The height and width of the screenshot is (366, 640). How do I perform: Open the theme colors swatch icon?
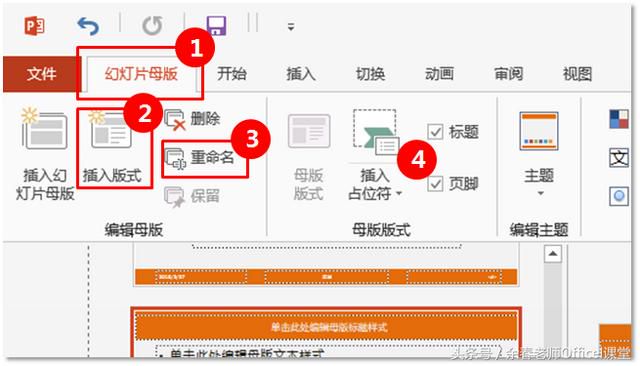click(619, 119)
